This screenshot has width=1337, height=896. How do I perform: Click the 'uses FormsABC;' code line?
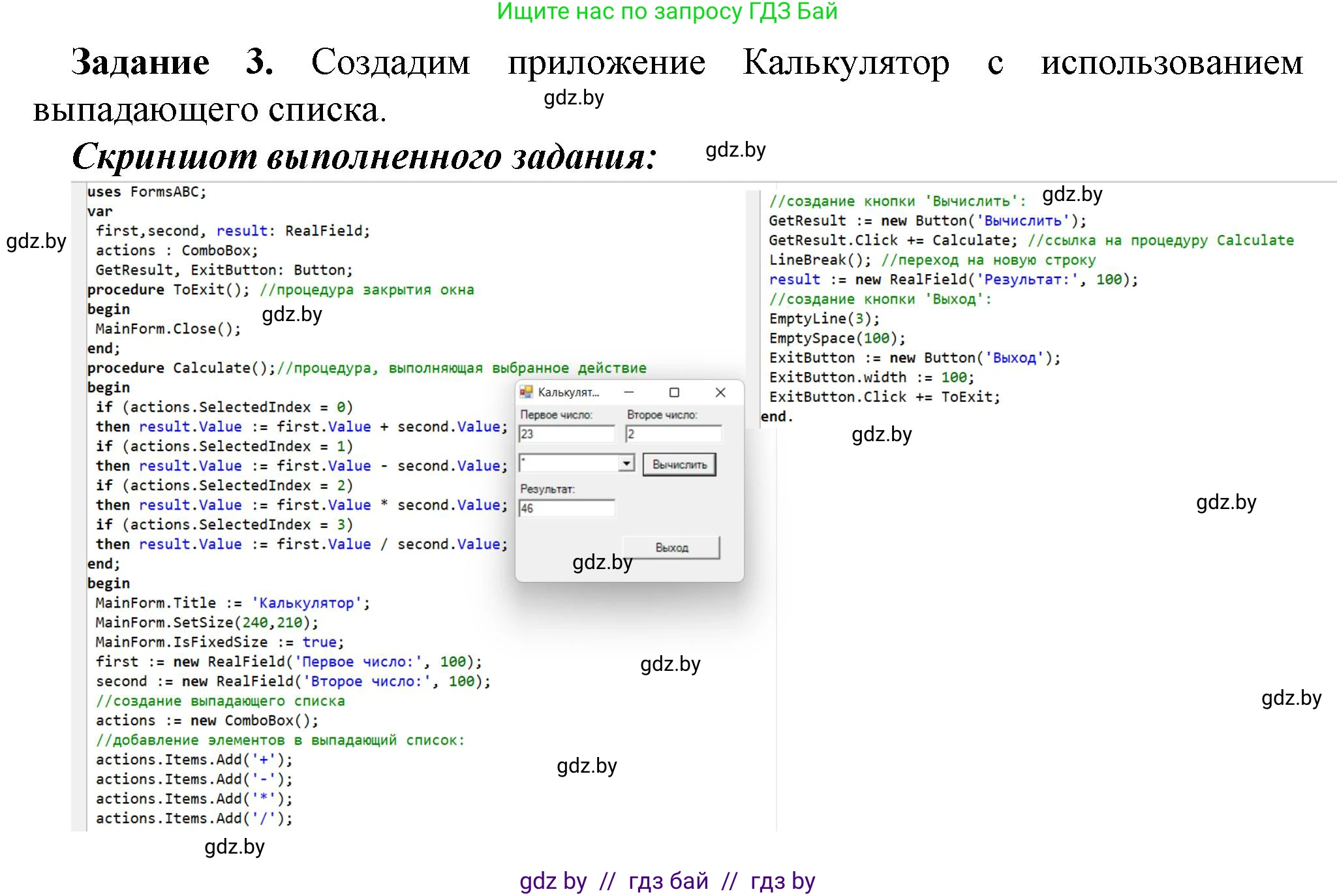pos(147,192)
